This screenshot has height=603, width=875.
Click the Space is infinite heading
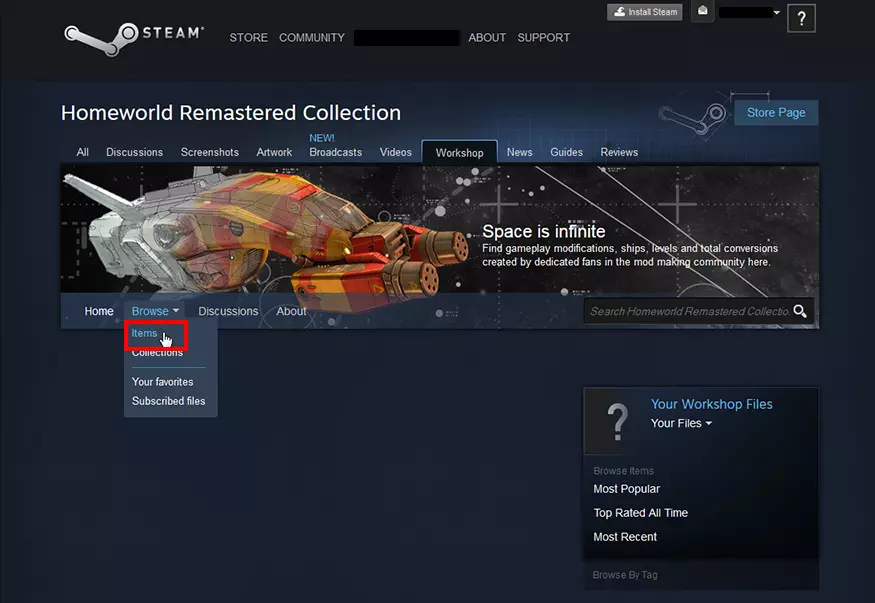tap(544, 231)
